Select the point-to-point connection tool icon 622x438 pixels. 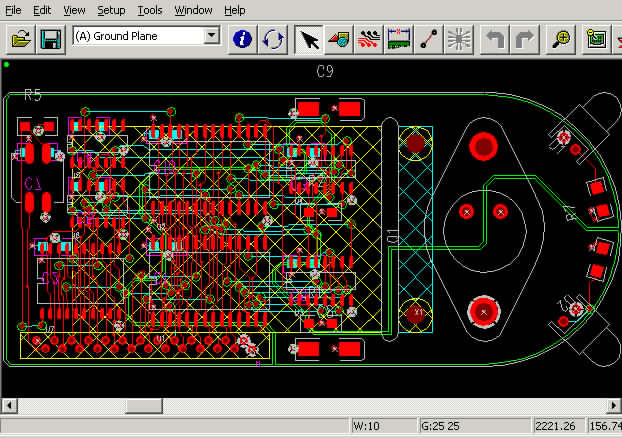(x=429, y=39)
